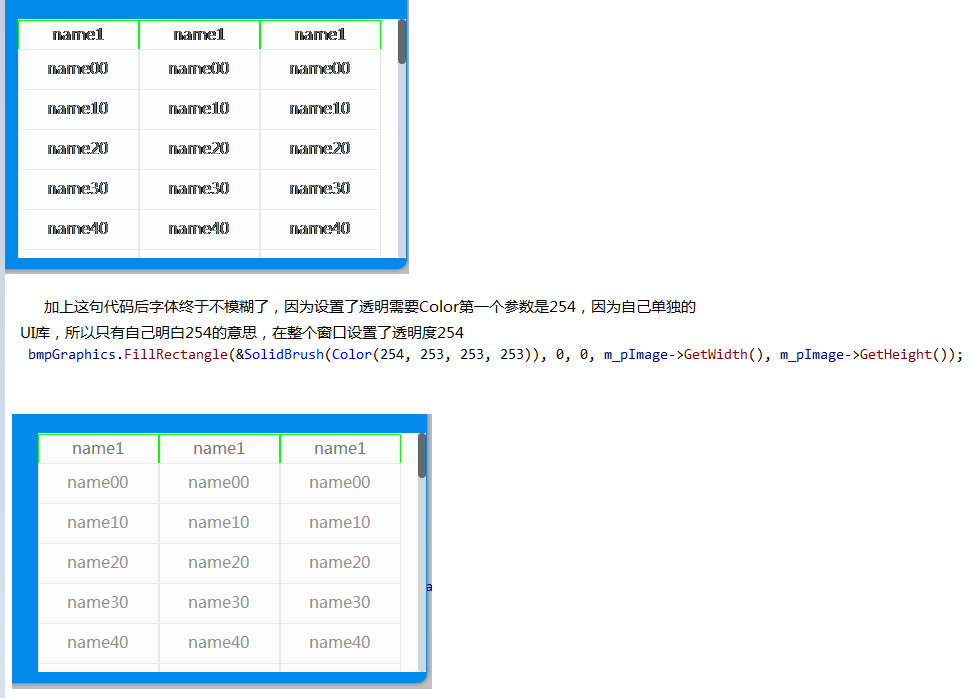Choose name30 in last column of lower table
The width and height of the screenshot is (973, 698).
tap(340, 602)
